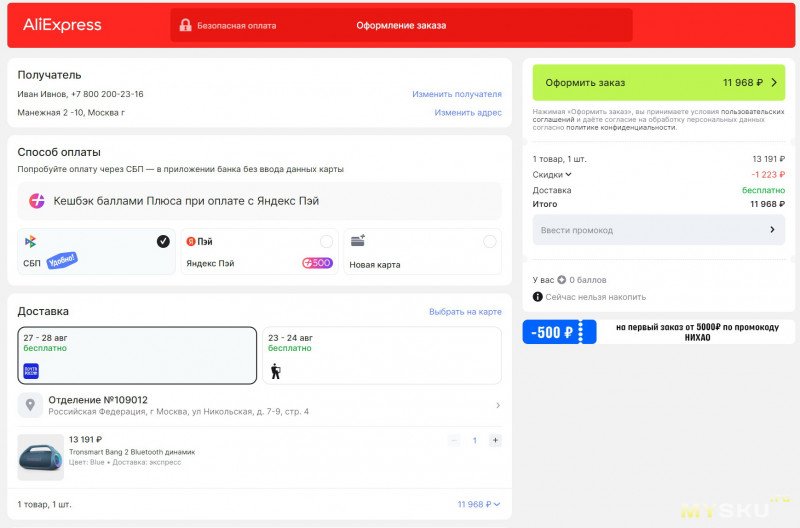Select SBP payment method
The image size is (800, 528).
pos(96,252)
